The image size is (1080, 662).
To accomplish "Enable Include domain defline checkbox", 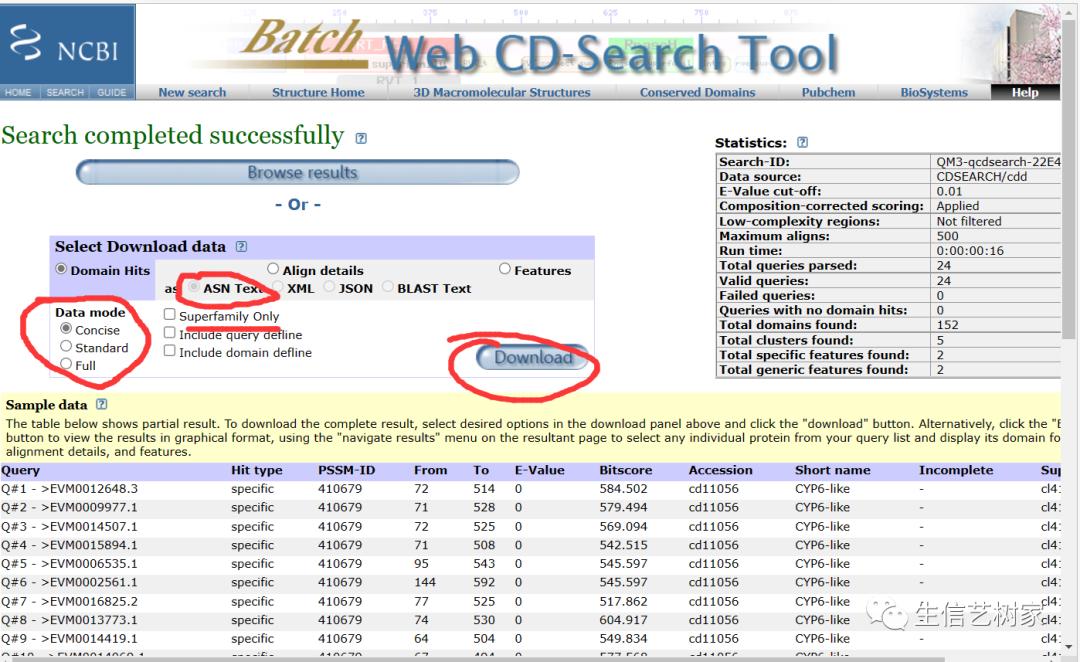I will pos(169,351).
